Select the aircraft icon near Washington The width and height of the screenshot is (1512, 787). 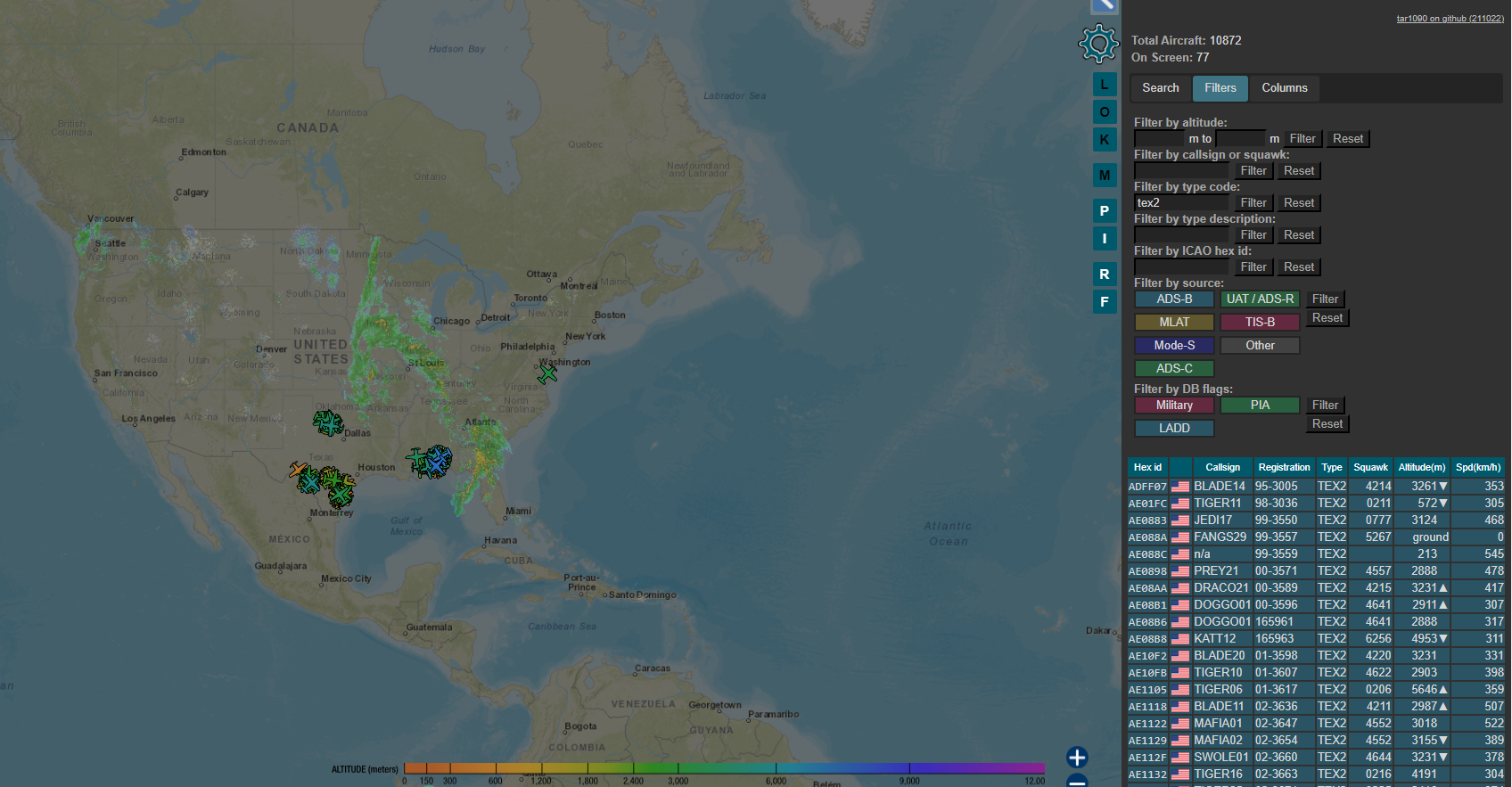[547, 374]
